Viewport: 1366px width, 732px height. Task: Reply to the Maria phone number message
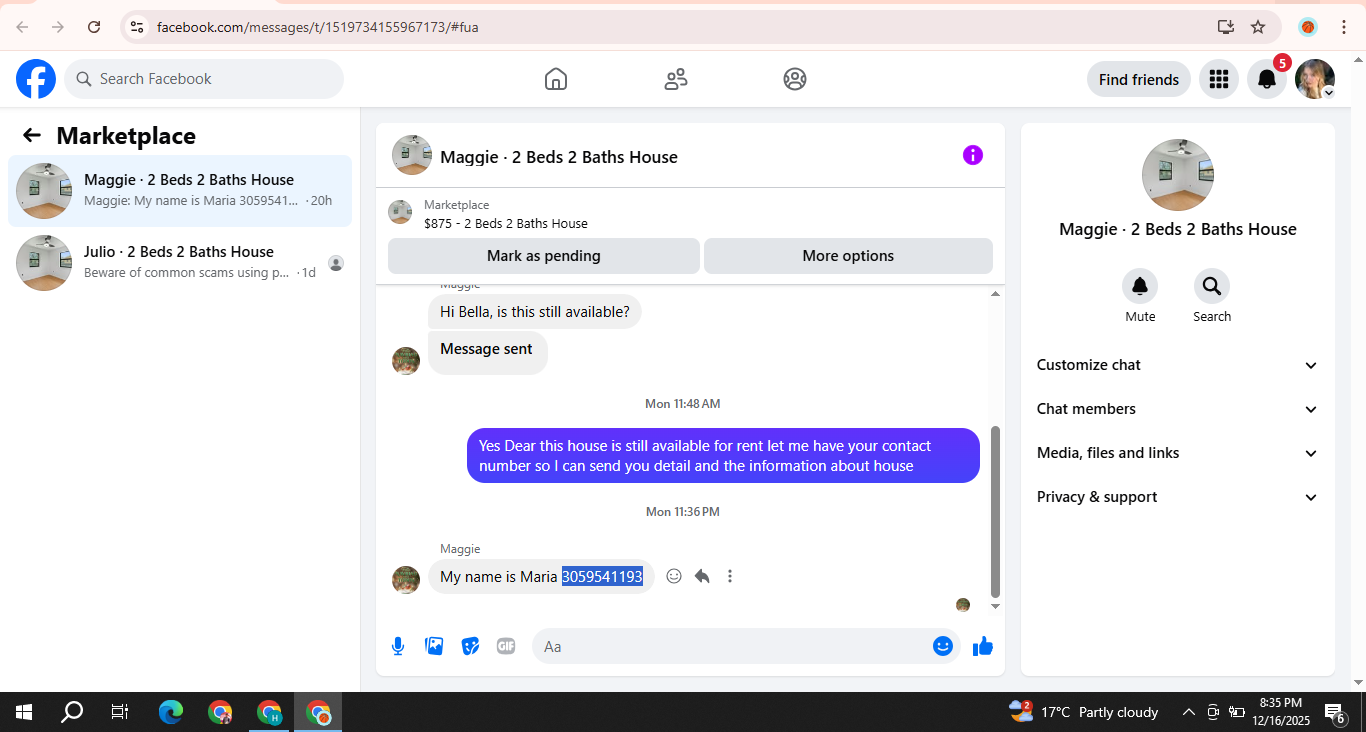pyautogui.click(x=702, y=576)
